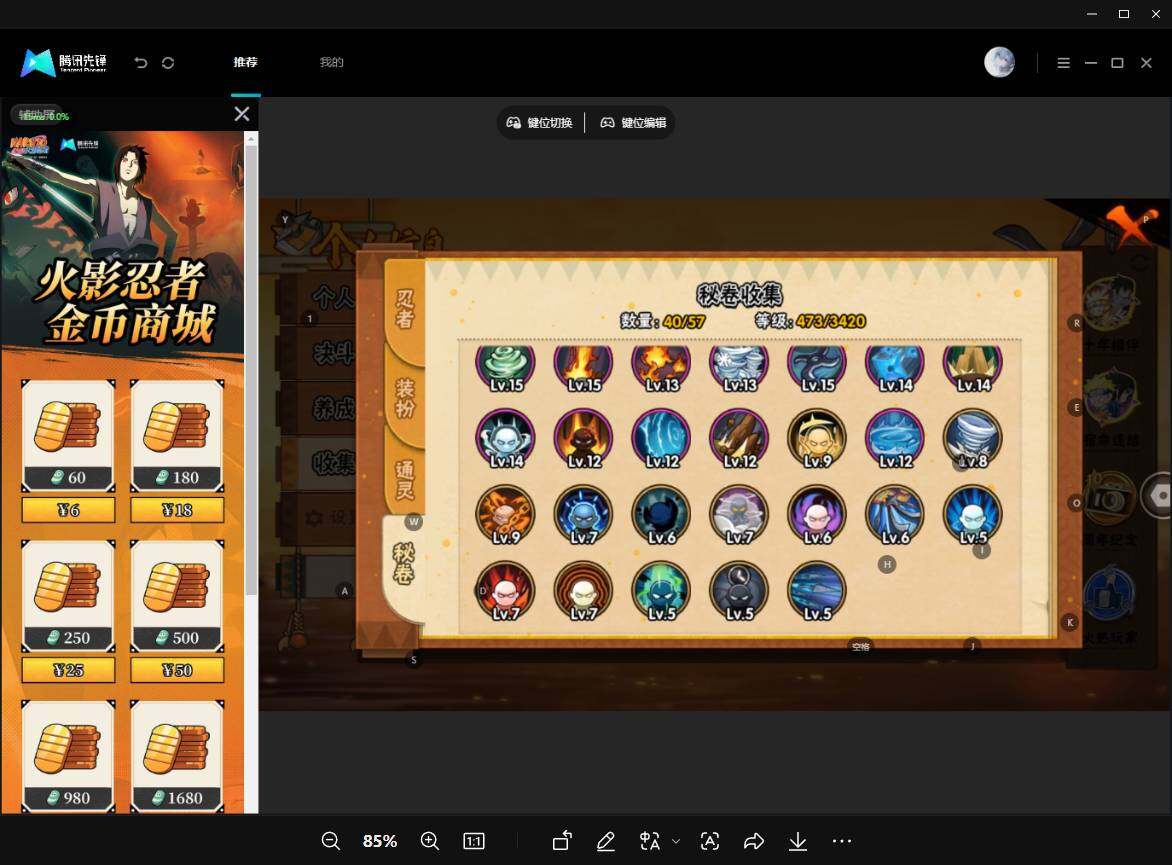Click the translate text icon
The image size is (1172, 865).
(x=650, y=841)
